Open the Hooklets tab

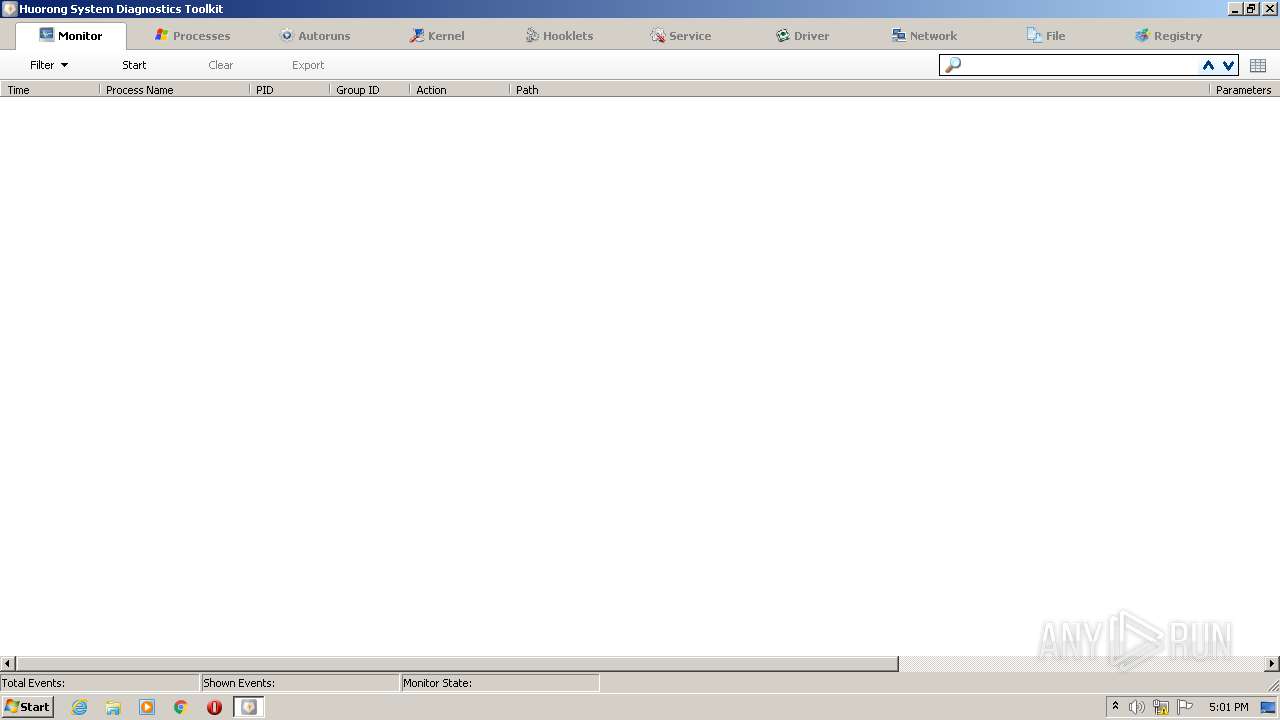click(559, 35)
